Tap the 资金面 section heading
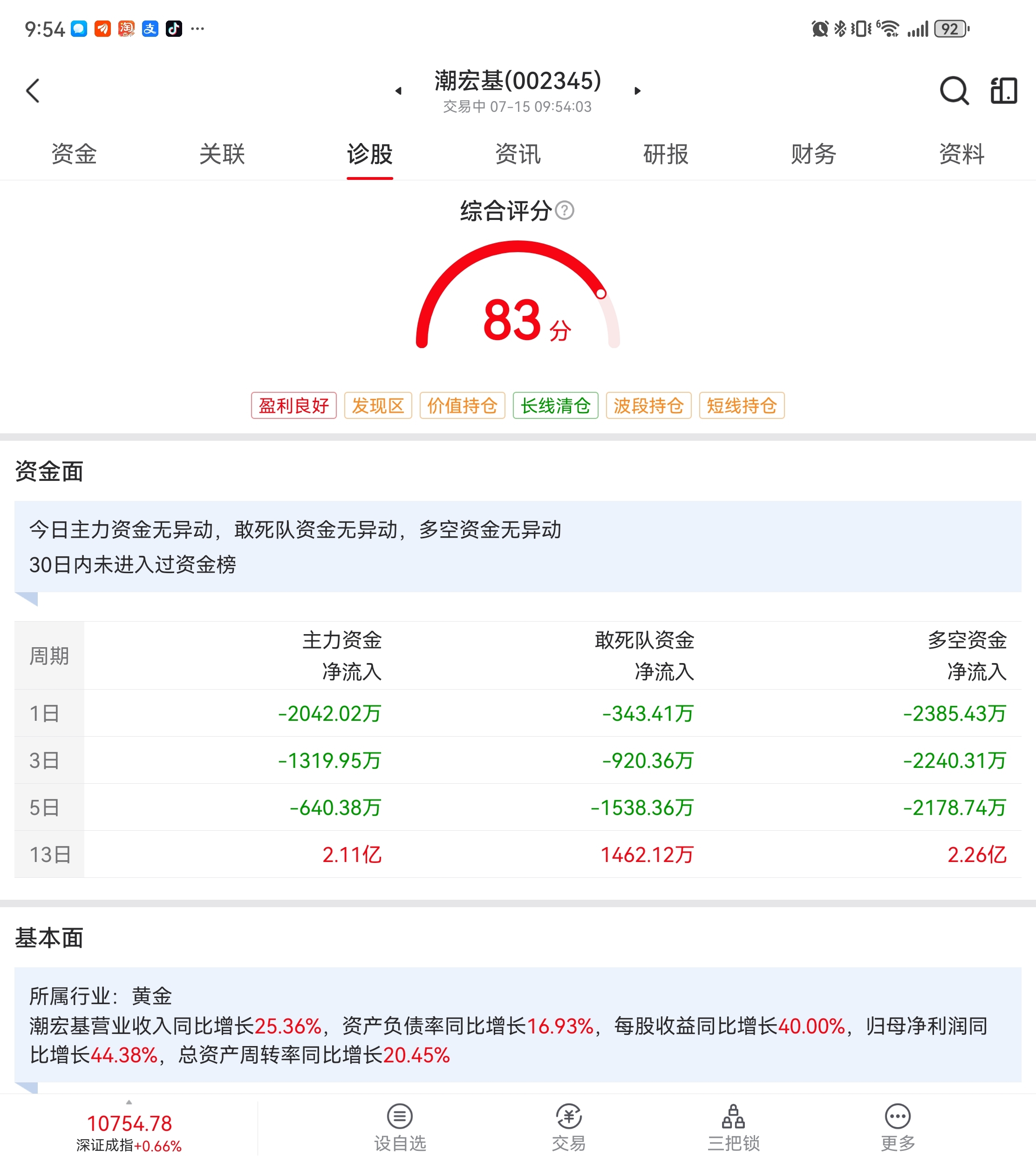 pos(49,472)
